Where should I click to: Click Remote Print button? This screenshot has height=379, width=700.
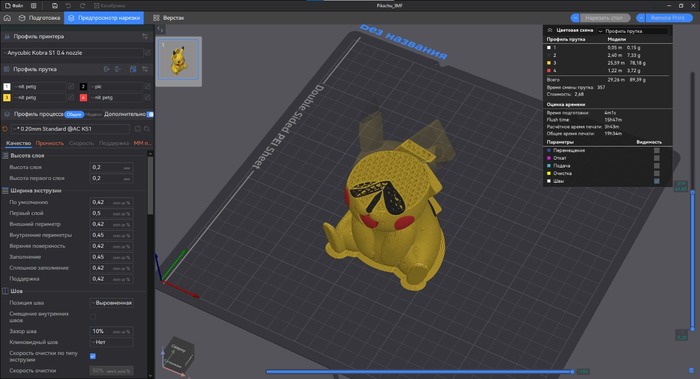tap(668, 18)
